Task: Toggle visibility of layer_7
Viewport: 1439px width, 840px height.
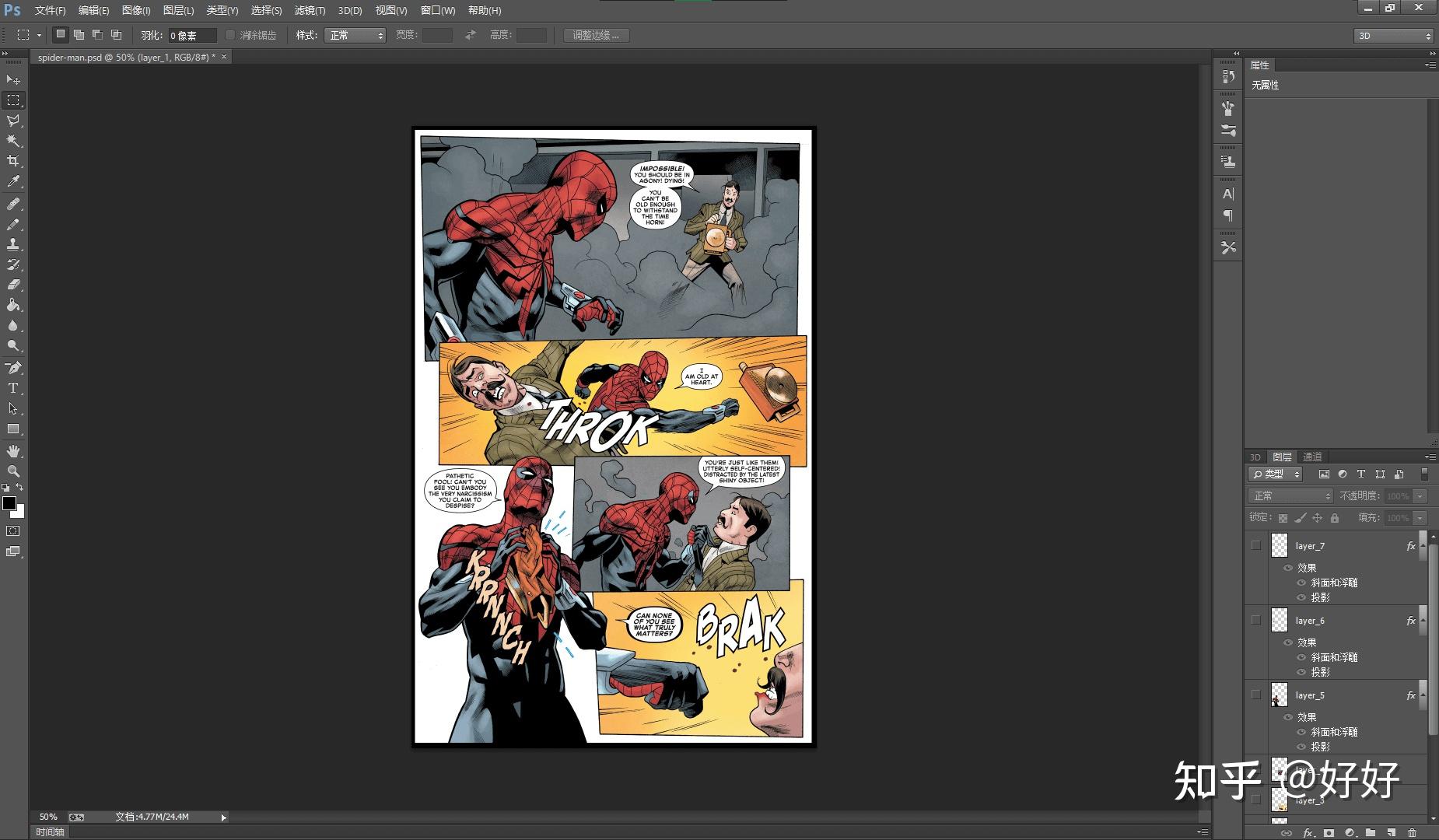Action: 1255,545
